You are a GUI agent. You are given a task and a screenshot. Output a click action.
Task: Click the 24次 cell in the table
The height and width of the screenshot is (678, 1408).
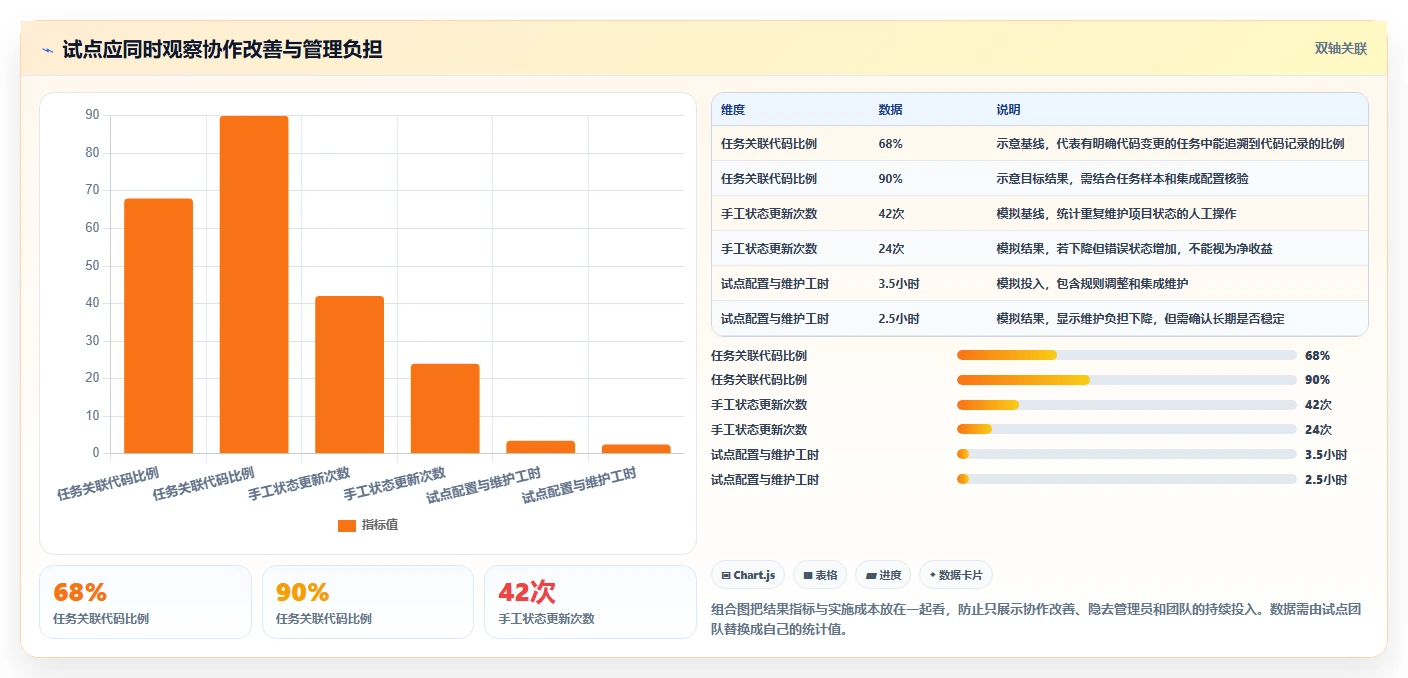point(891,249)
